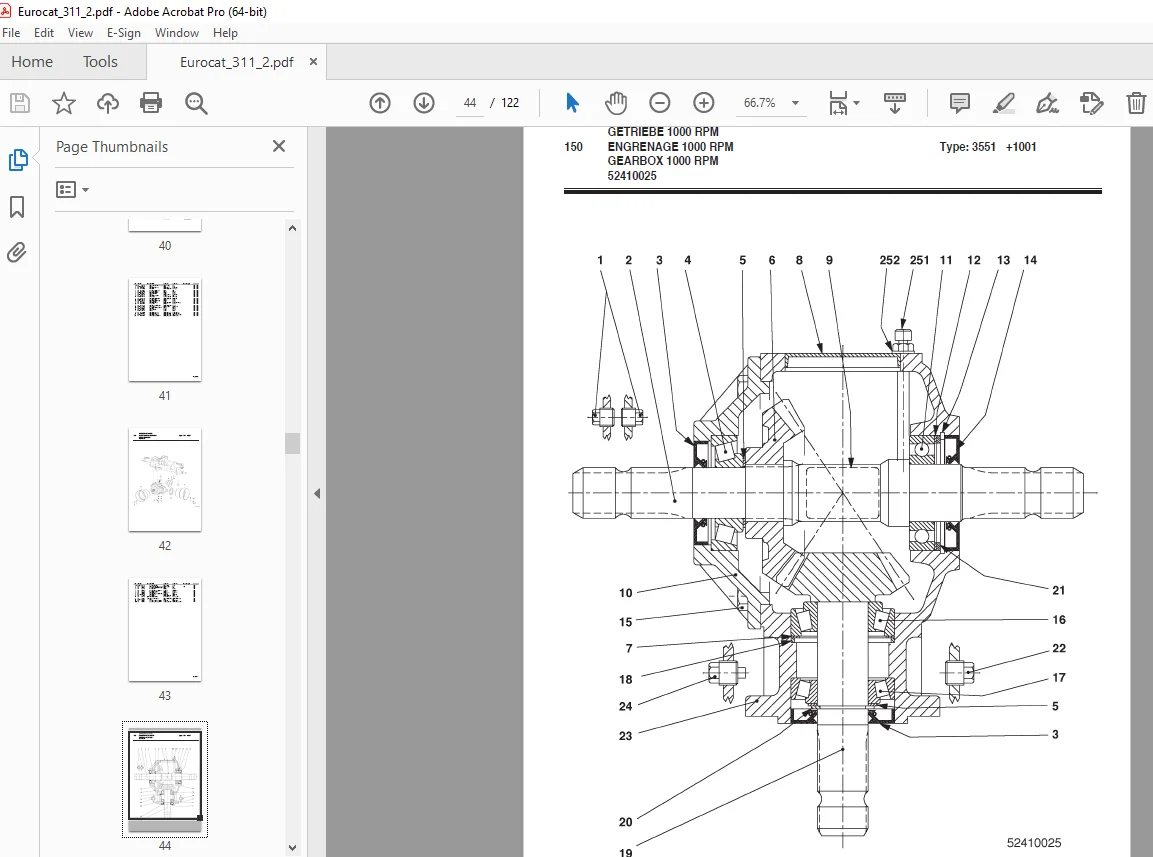The image size is (1153, 857).
Task: Open the Page Thumbnails sidebar icon
Action: [x=18, y=160]
